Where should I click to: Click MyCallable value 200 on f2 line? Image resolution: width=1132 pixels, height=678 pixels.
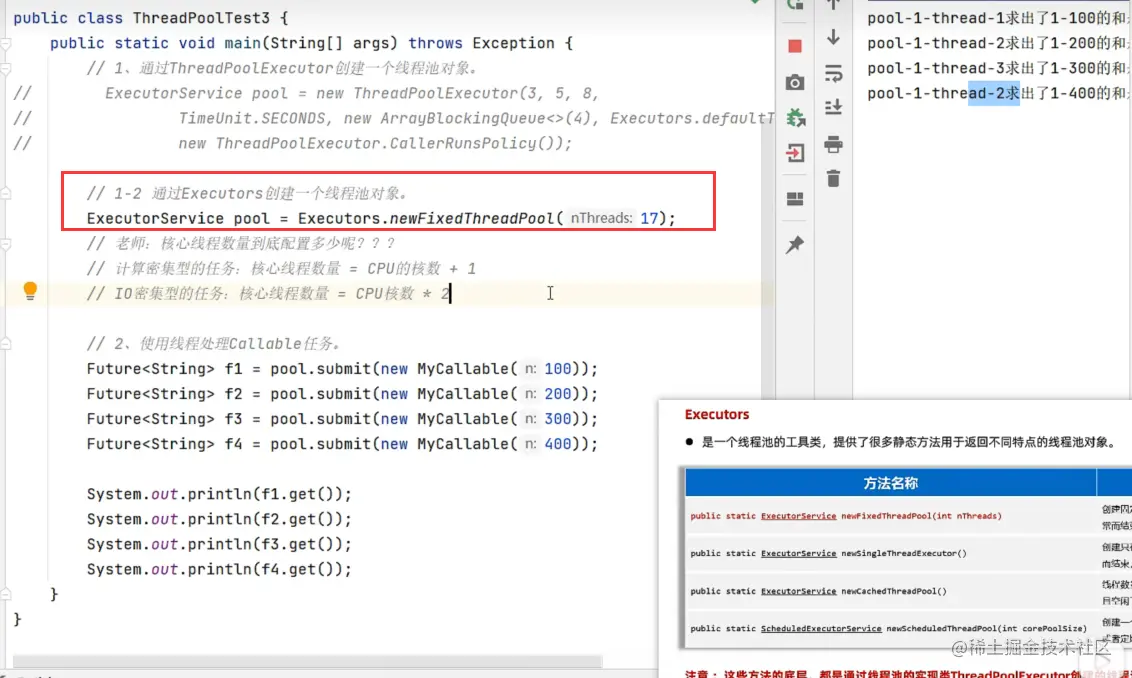point(557,394)
